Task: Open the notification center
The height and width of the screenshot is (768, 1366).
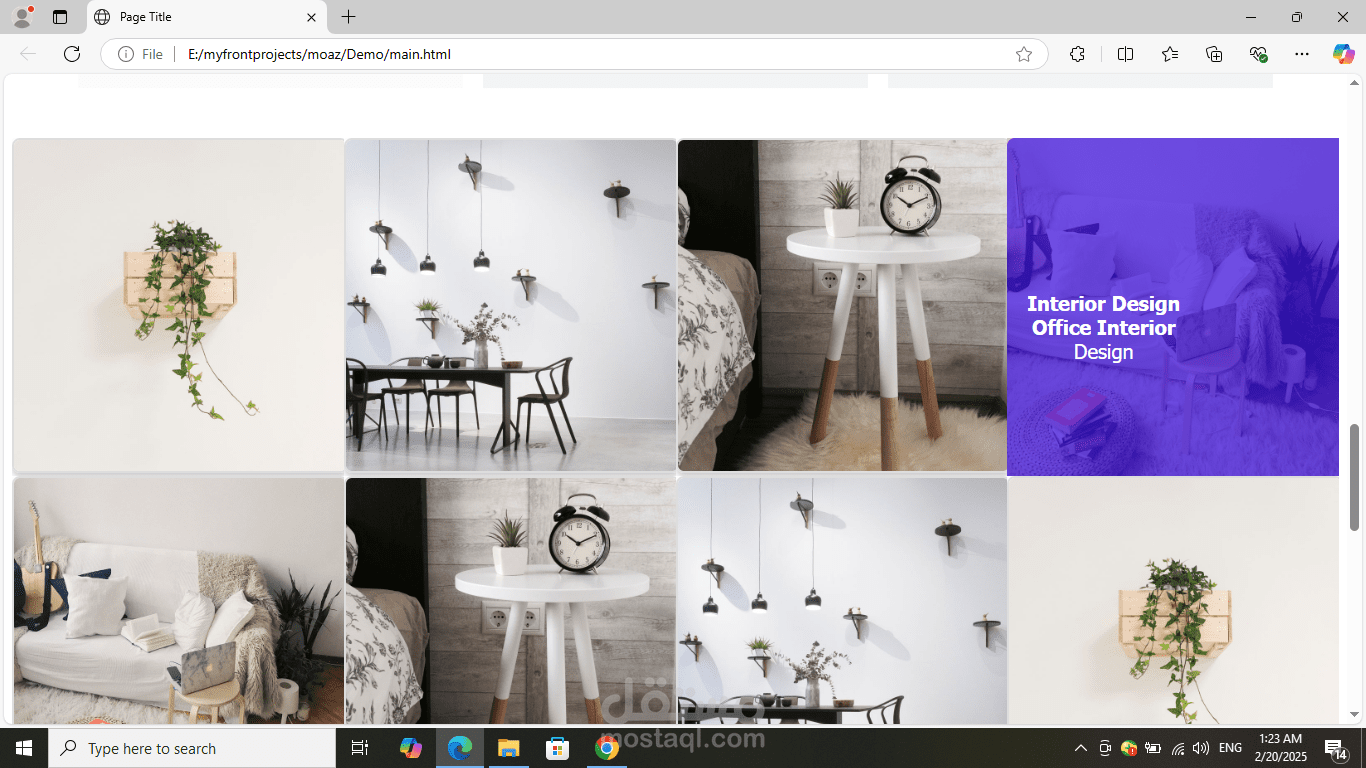Action: click(1338, 747)
